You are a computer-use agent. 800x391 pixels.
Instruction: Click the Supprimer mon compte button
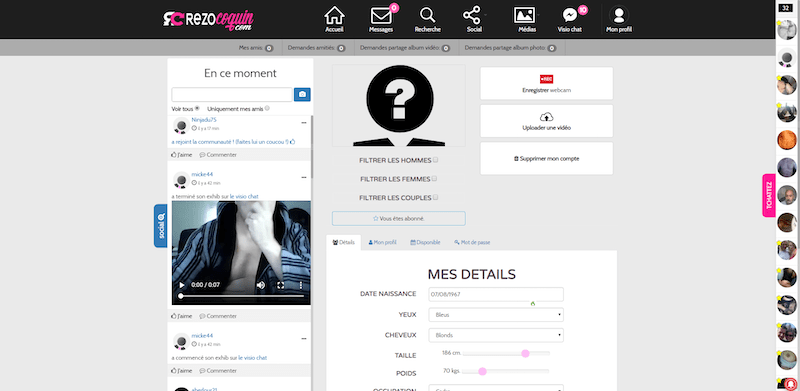pyautogui.click(x=546, y=159)
